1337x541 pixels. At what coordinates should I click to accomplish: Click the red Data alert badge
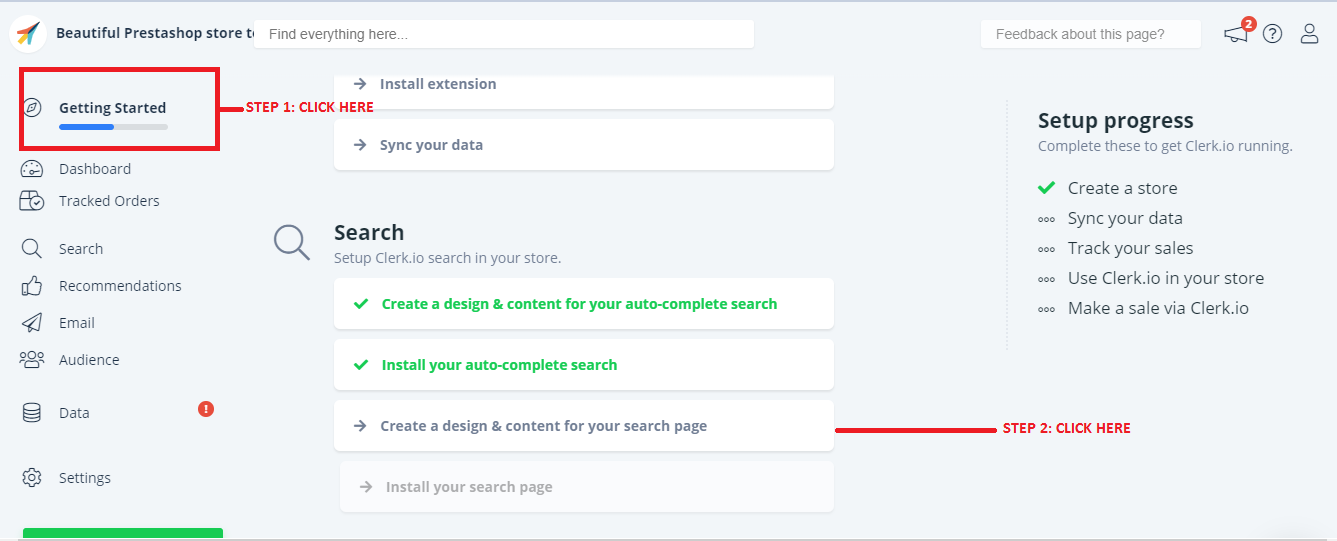[x=206, y=409]
